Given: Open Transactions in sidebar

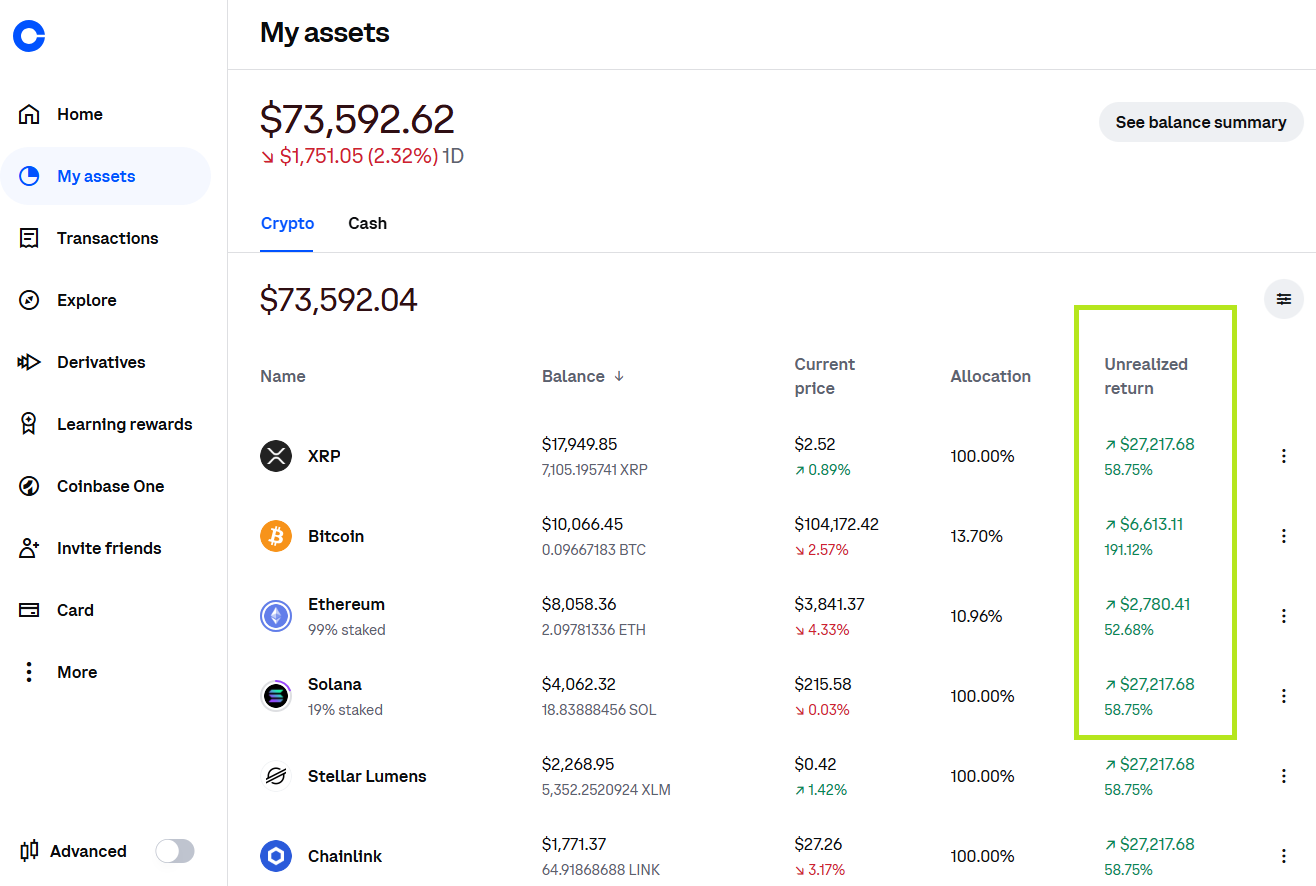Looking at the screenshot, I should pyautogui.click(x=107, y=238).
